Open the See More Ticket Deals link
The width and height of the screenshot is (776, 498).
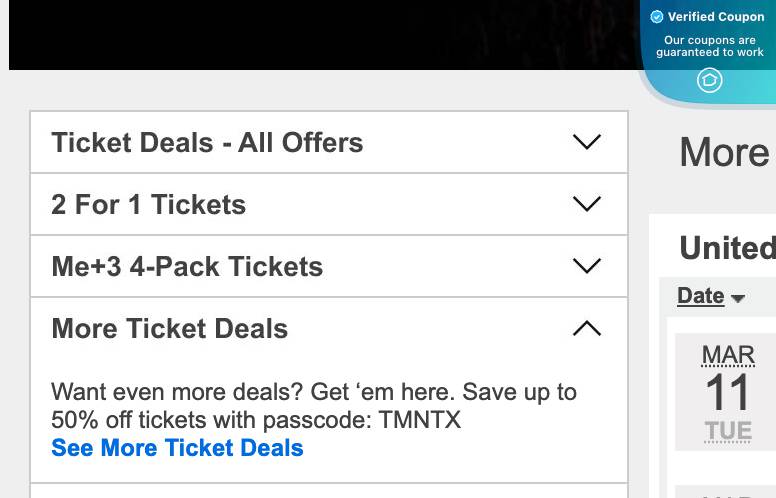point(177,447)
